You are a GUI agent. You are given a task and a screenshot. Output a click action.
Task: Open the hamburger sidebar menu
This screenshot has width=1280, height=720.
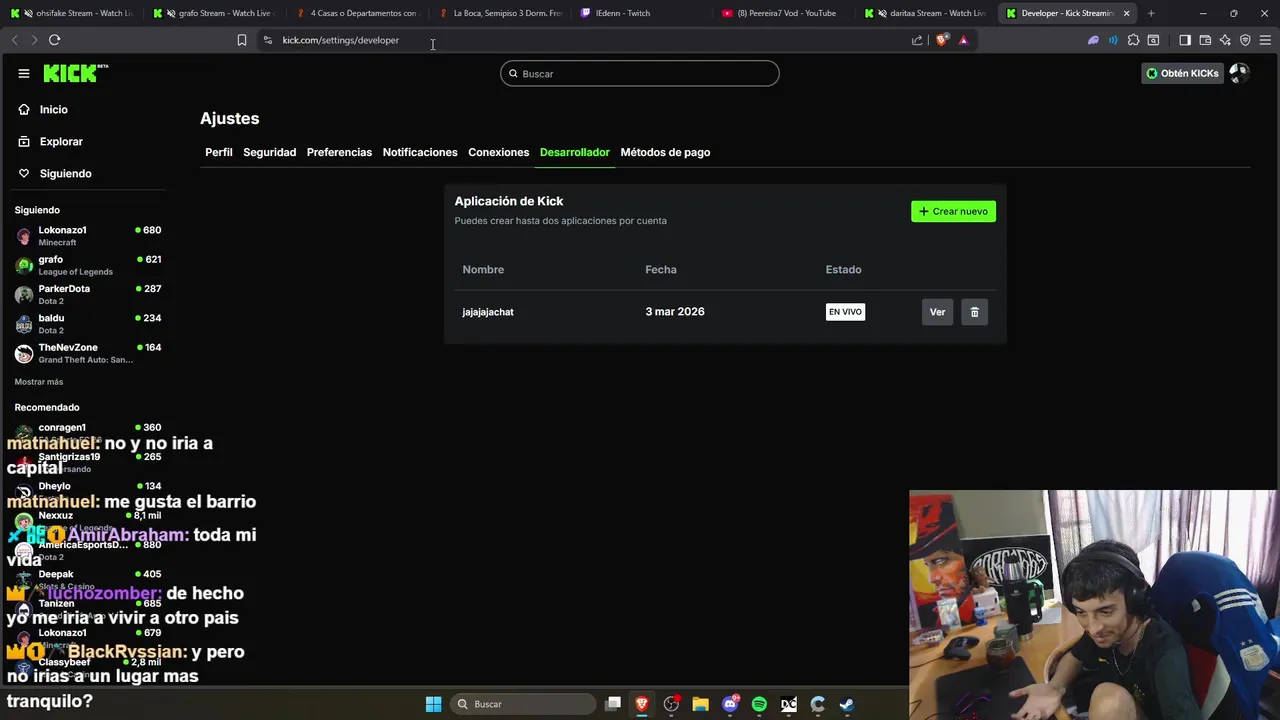point(23,73)
